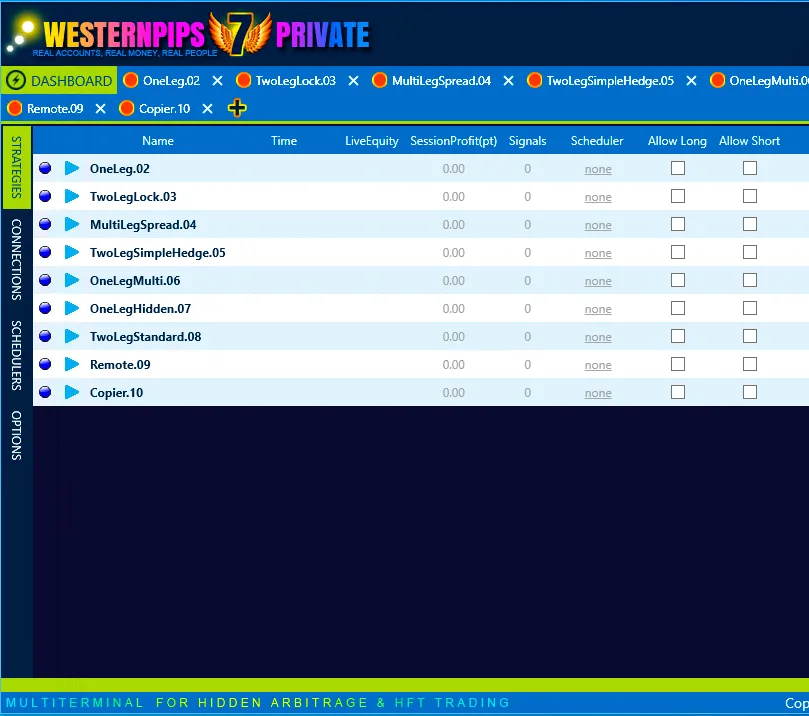This screenshot has width=809, height=716.
Task: Select the TwoLegStandard.08 strategy name
Action: point(145,337)
